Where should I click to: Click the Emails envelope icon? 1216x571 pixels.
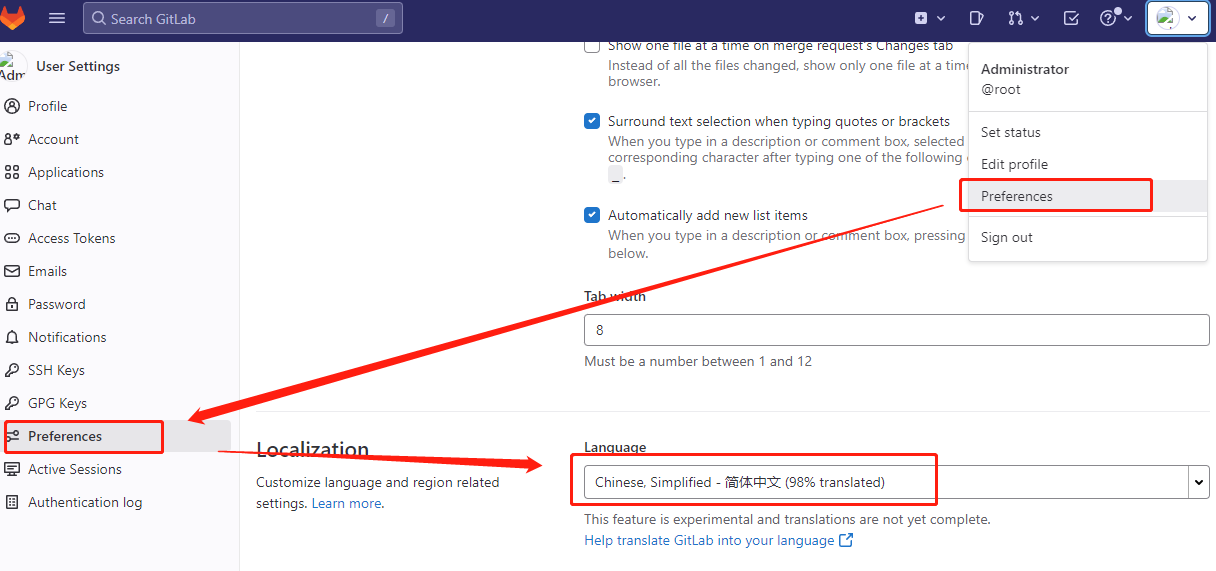12,271
